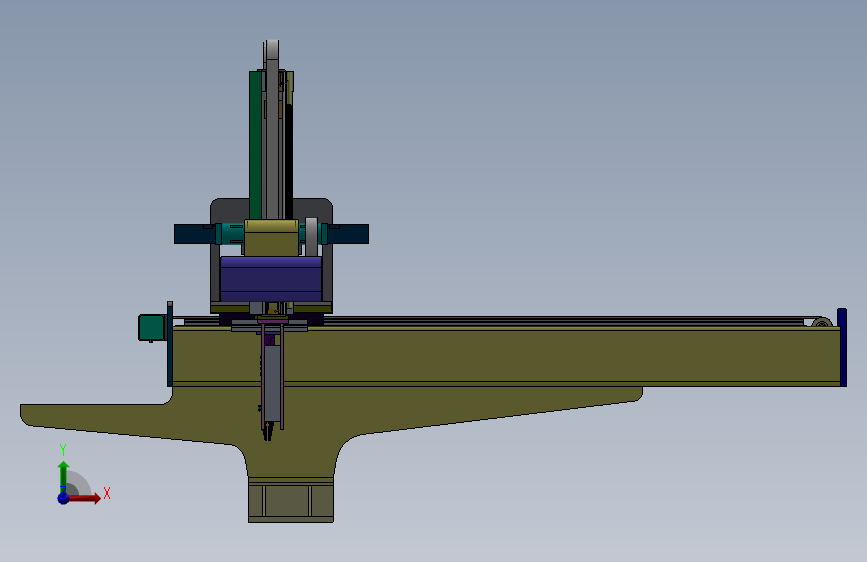Select the dark teal cylinder on right side
This screenshot has width=867, height=562.
pyautogui.click(x=348, y=234)
